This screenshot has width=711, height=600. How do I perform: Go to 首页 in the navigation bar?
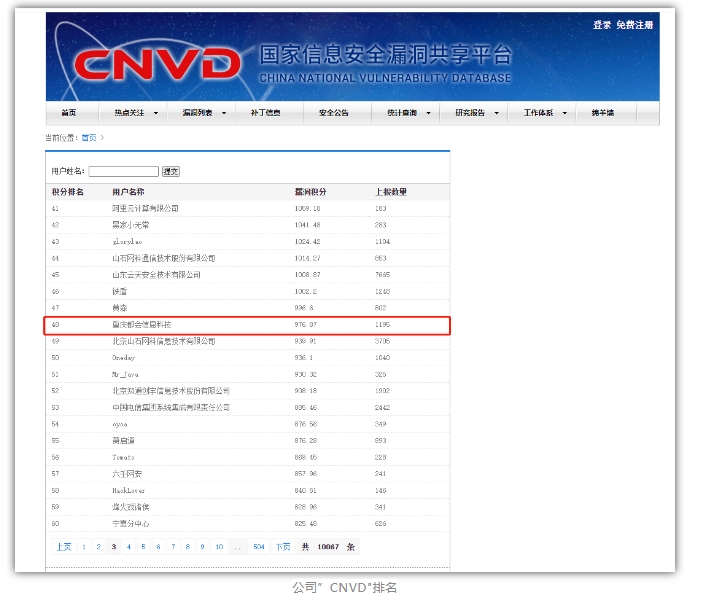tap(68, 113)
